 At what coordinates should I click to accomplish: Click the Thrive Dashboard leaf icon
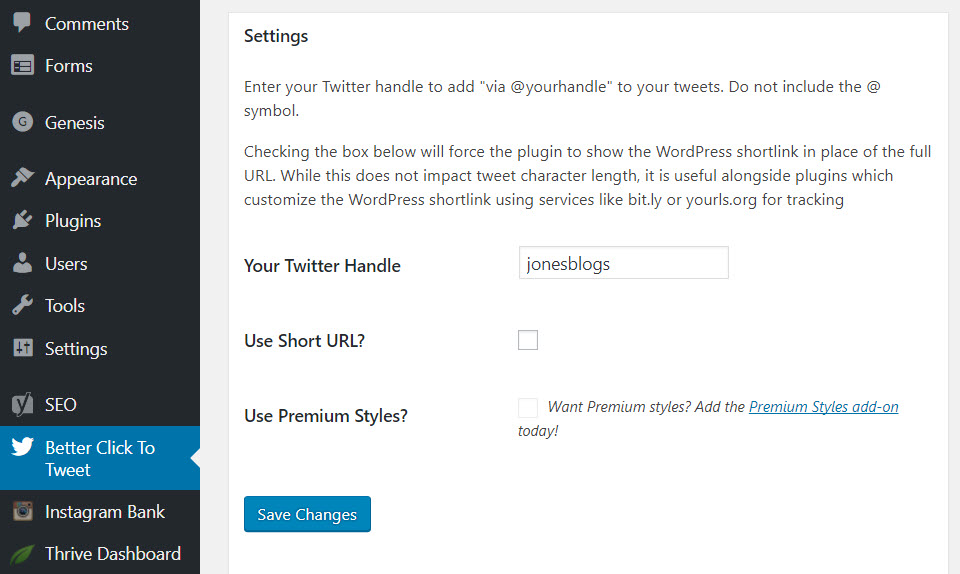pos(22,554)
